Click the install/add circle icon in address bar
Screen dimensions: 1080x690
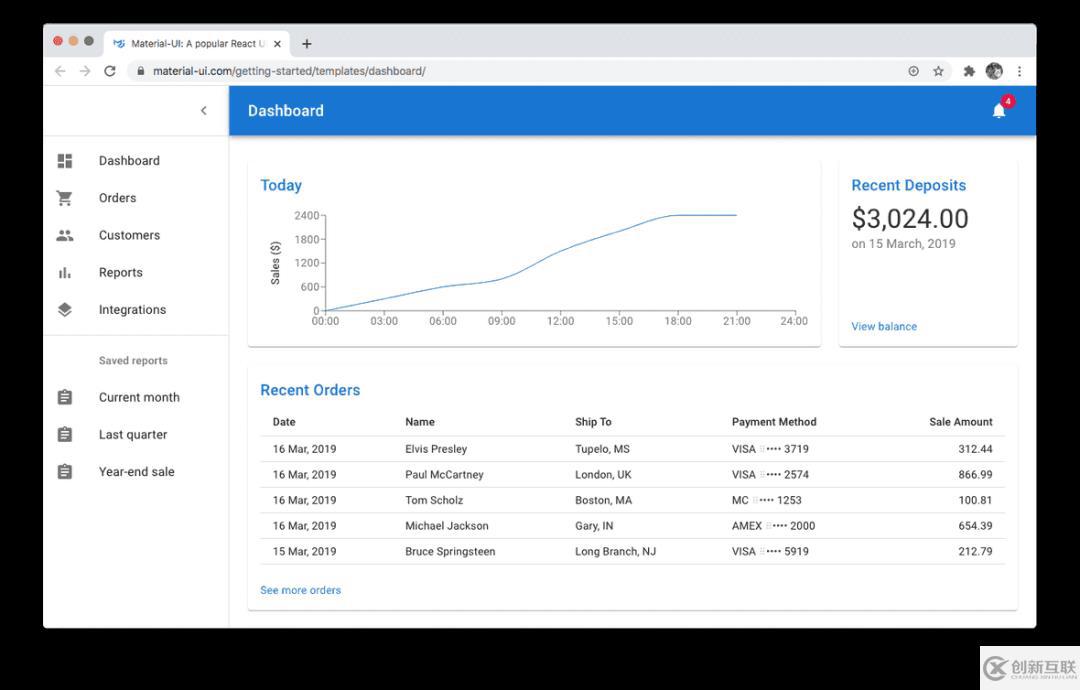(913, 71)
